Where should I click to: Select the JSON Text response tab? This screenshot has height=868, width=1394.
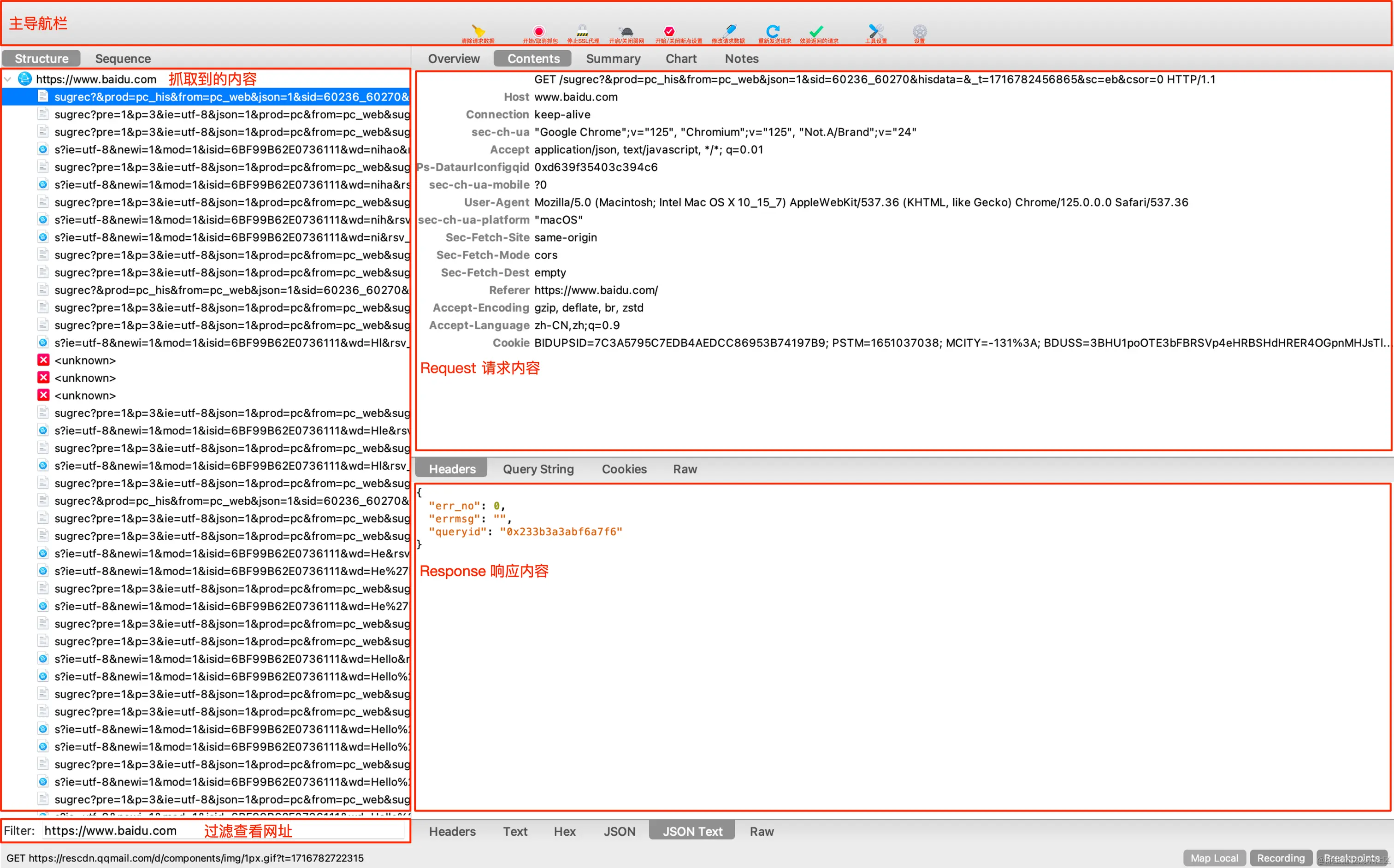click(x=692, y=831)
